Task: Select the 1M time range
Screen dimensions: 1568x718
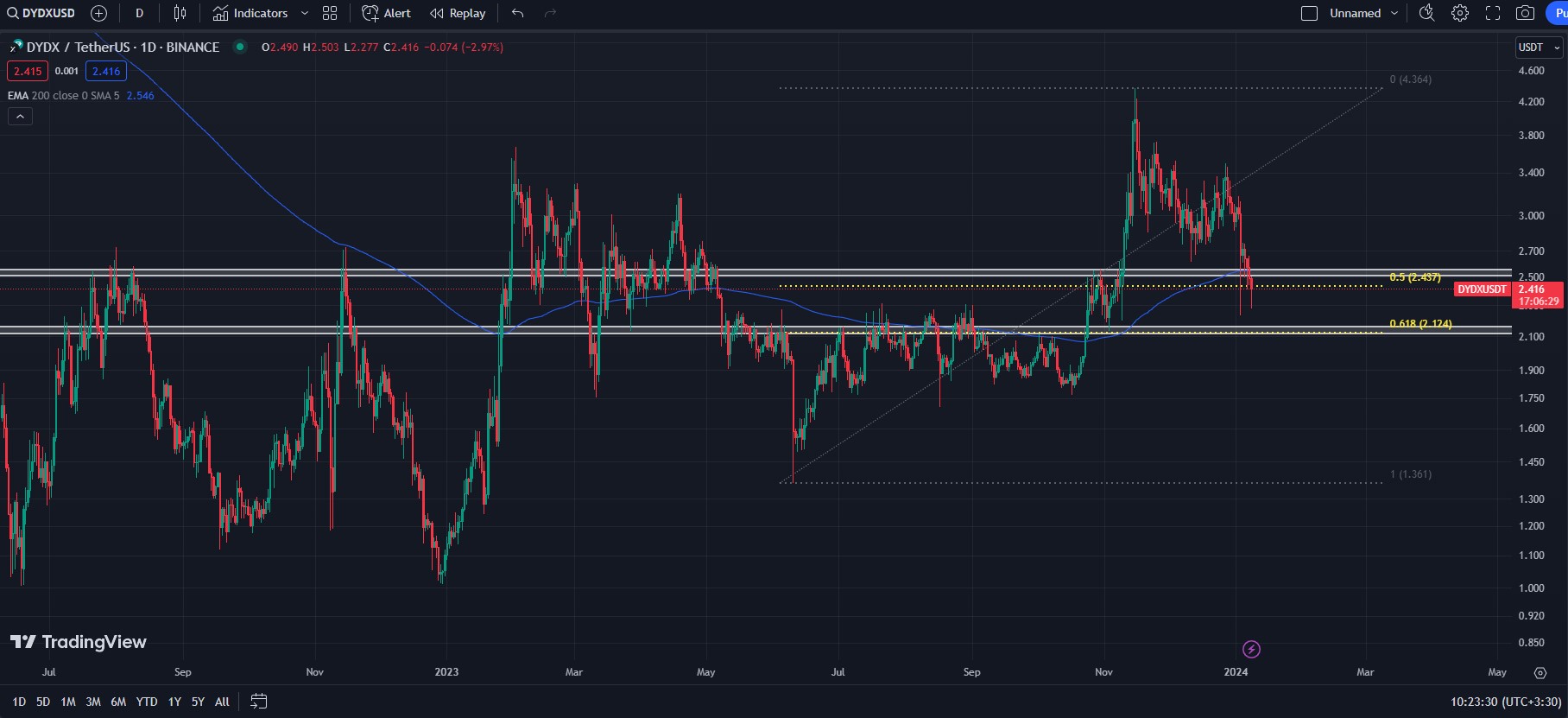Action: 68,702
